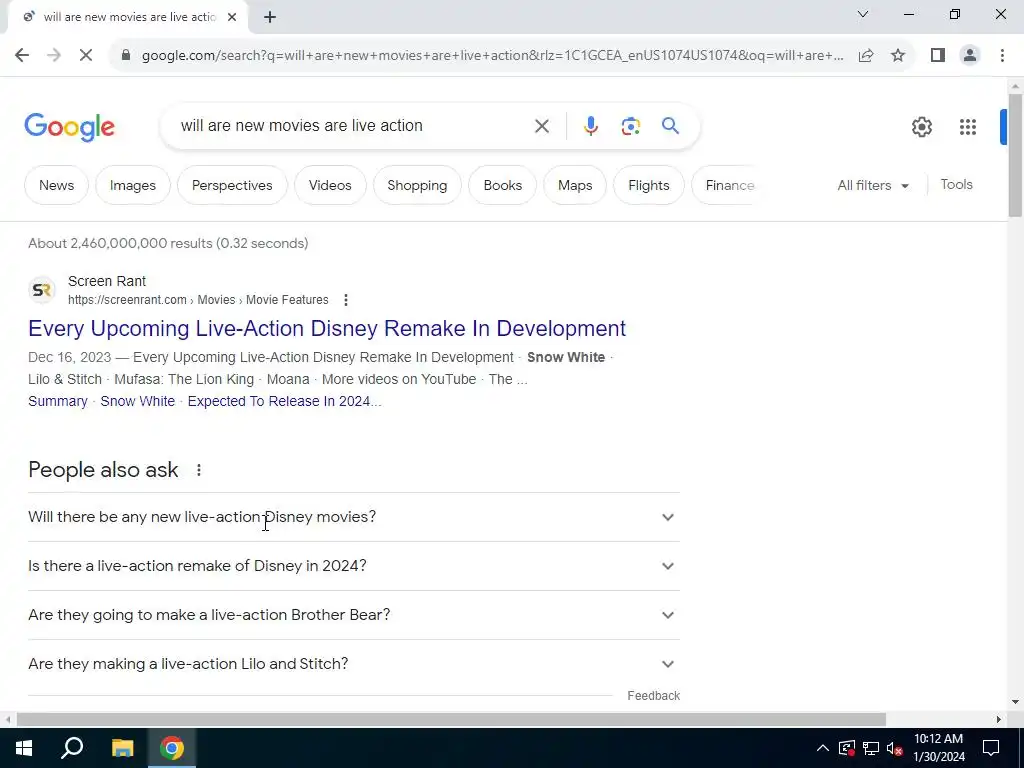The height and width of the screenshot is (768, 1024).
Task: Jump to Snow White sitelink
Action: (137, 402)
